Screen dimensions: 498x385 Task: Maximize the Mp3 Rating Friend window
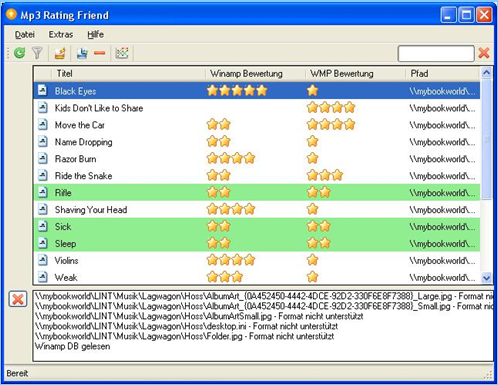click(x=466, y=15)
